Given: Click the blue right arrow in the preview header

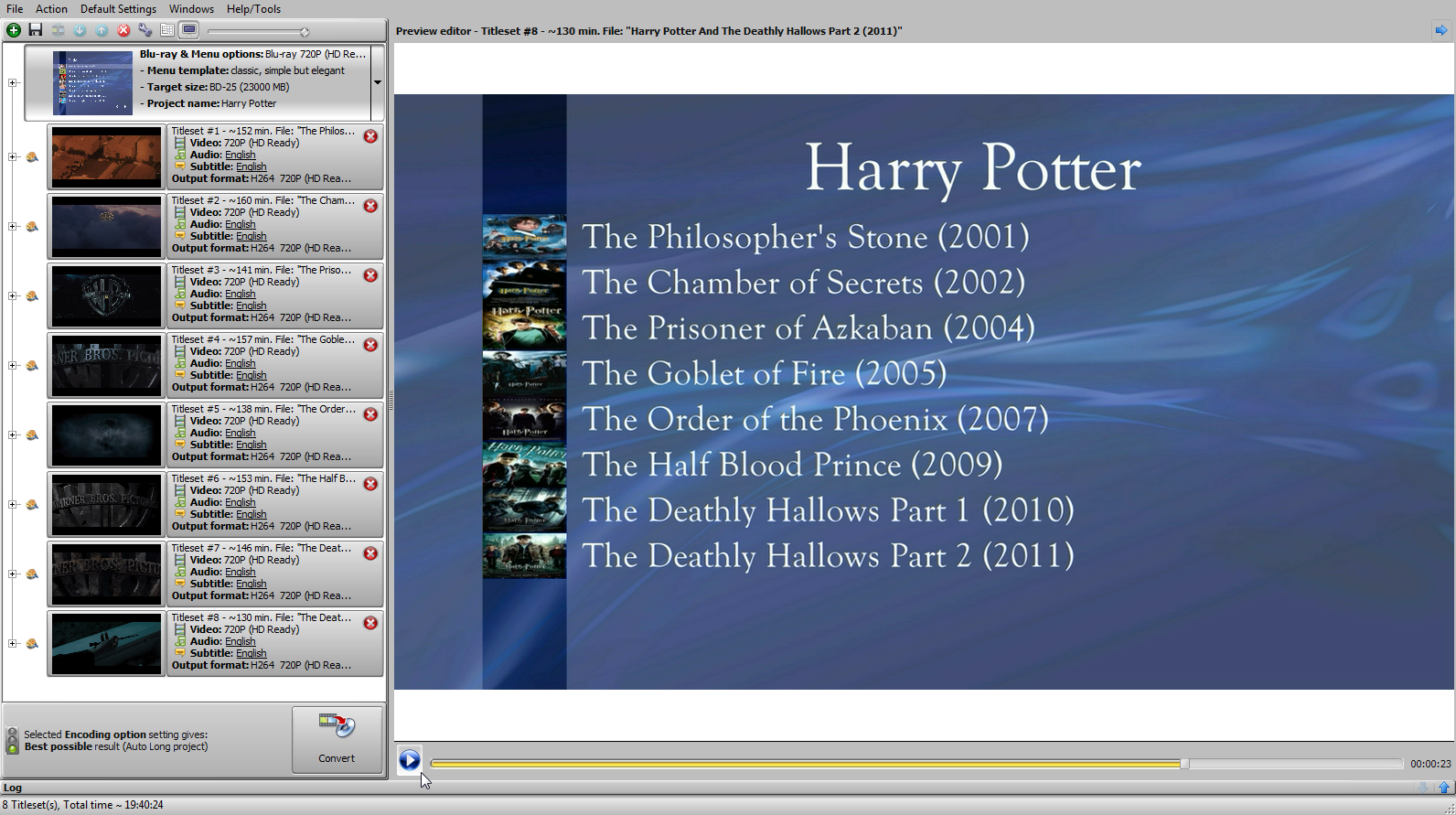Looking at the screenshot, I should click(x=1441, y=30).
